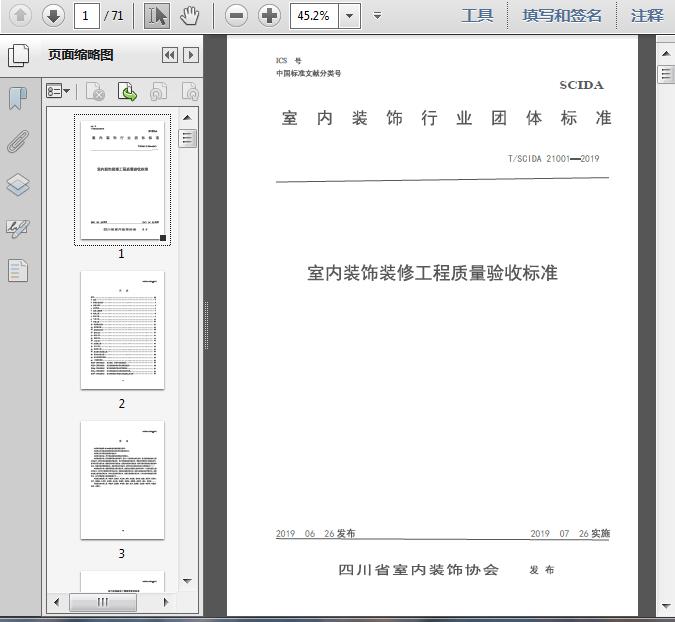Open the 填写和签名 pane
The width and height of the screenshot is (675, 622).
[x=562, y=16]
